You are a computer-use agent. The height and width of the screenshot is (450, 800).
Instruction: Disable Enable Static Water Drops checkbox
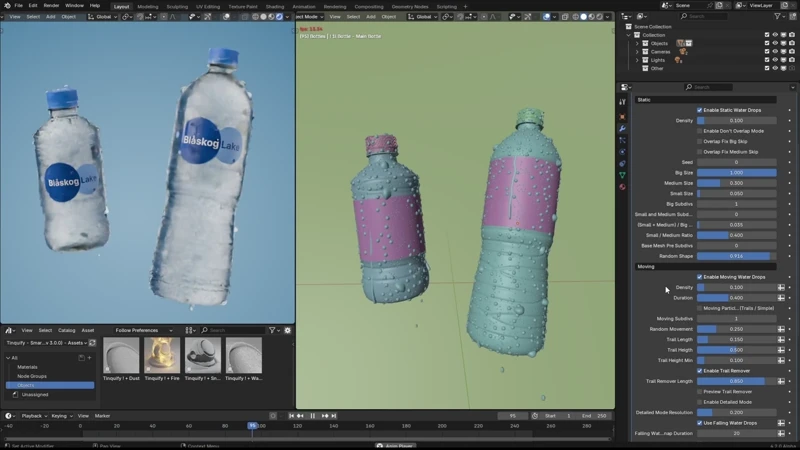coord(699,110)
